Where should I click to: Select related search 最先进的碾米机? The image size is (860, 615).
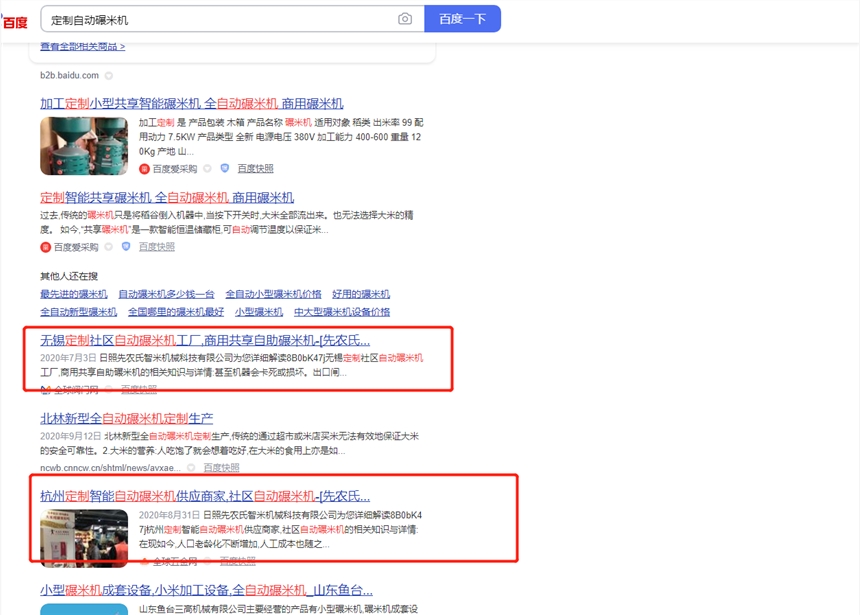(73, 294)
